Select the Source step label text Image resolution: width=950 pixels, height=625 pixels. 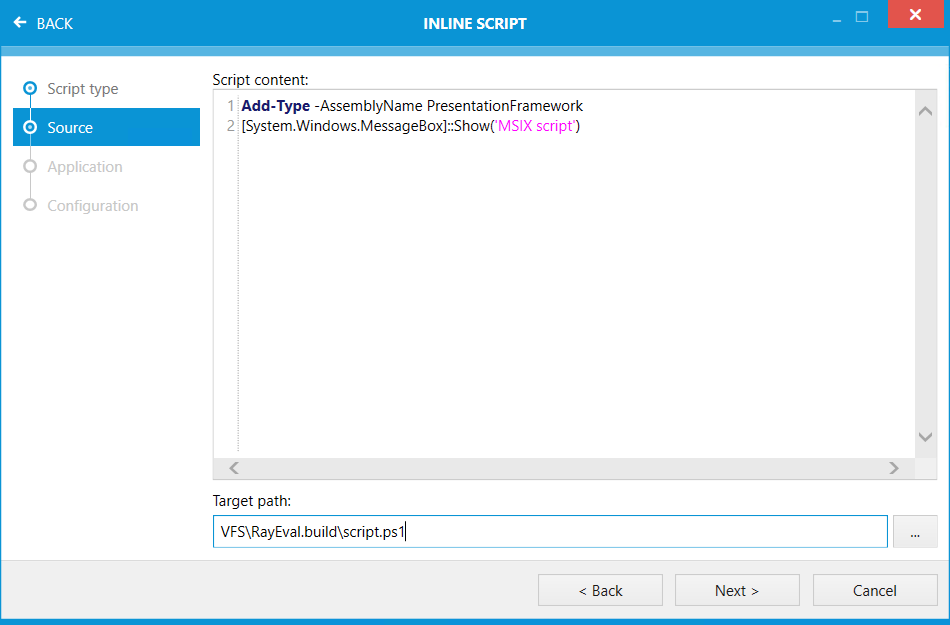point(70,127)
